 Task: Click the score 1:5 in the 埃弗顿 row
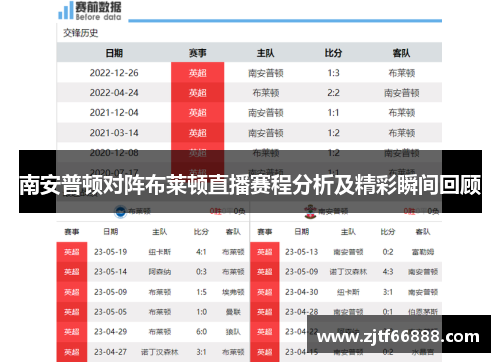tap(201, 292)
